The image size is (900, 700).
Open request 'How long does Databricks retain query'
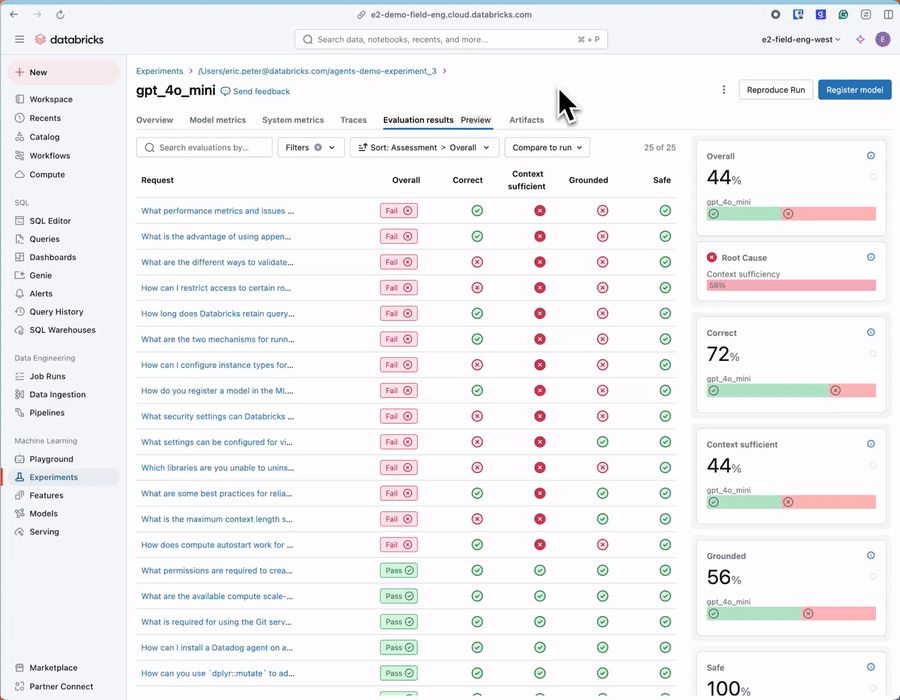(218, 314)
